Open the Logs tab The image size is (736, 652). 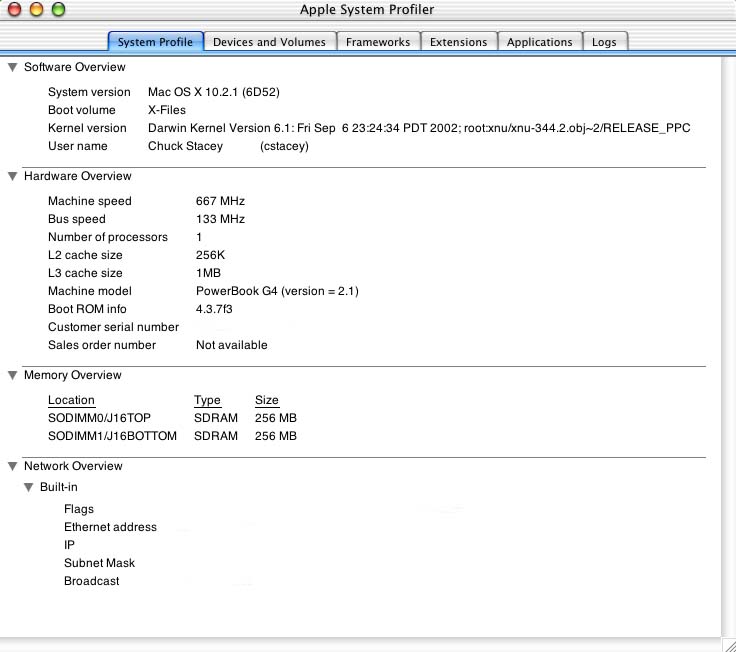tap(604, 42)
